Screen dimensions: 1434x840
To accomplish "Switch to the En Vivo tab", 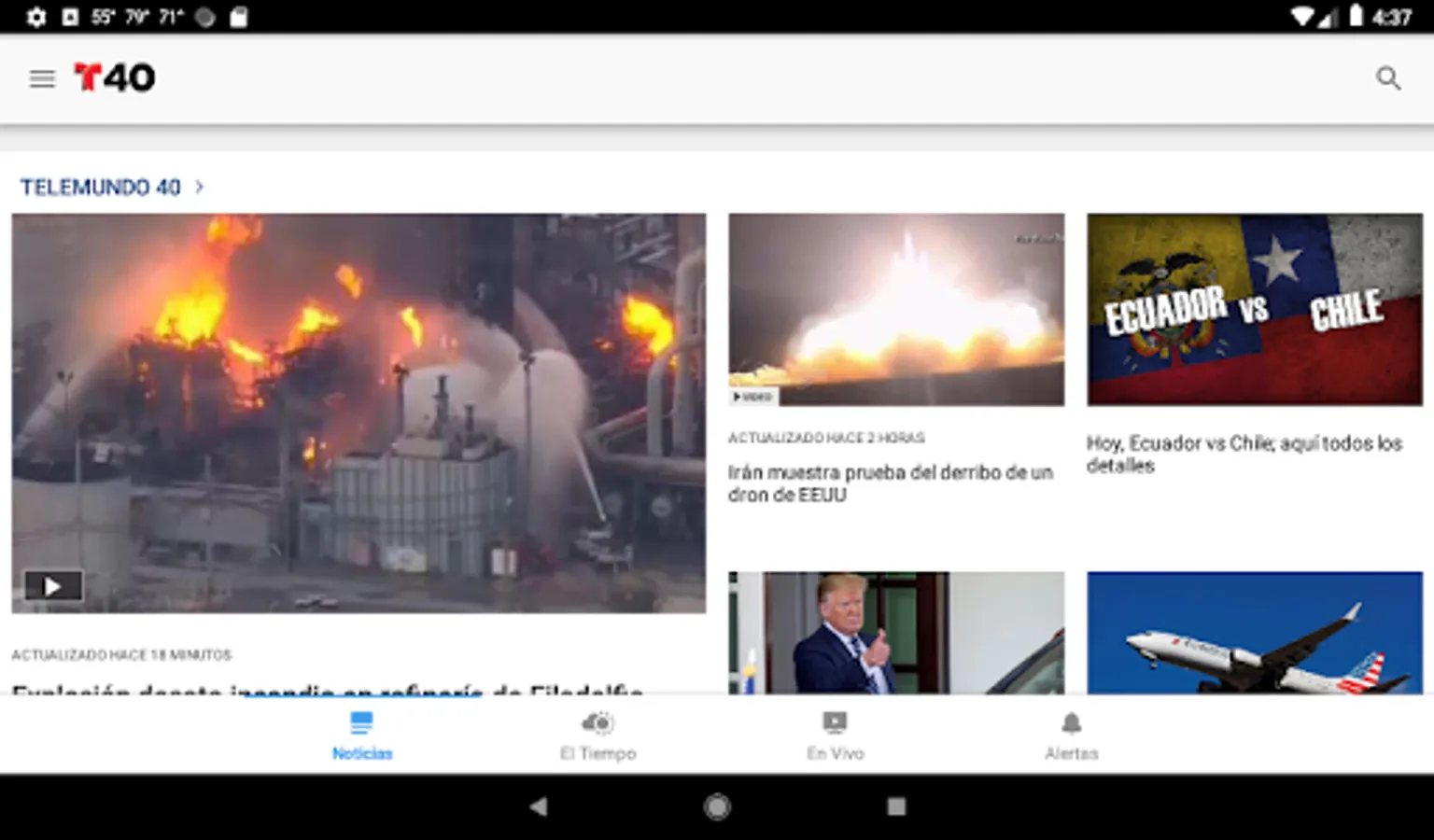I will click(835, 735).
